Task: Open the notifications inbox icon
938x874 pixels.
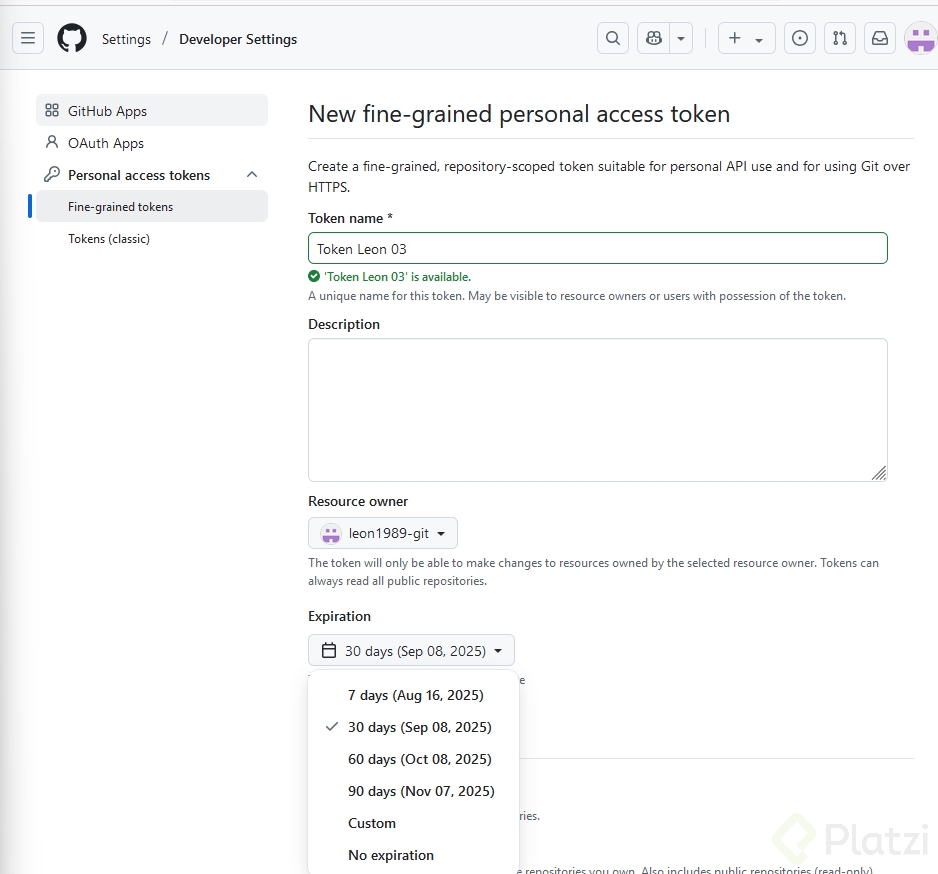Action: tap(880, 38)
